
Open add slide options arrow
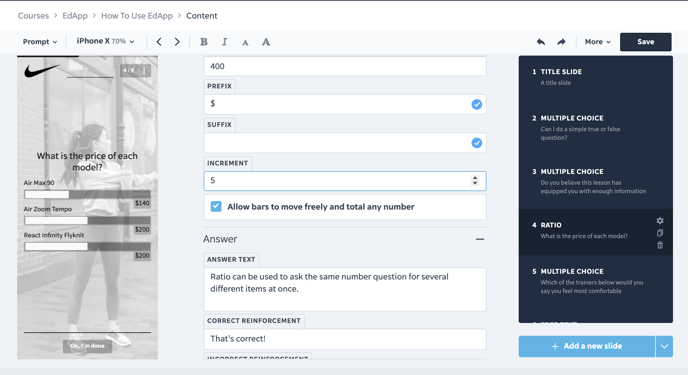664,346
